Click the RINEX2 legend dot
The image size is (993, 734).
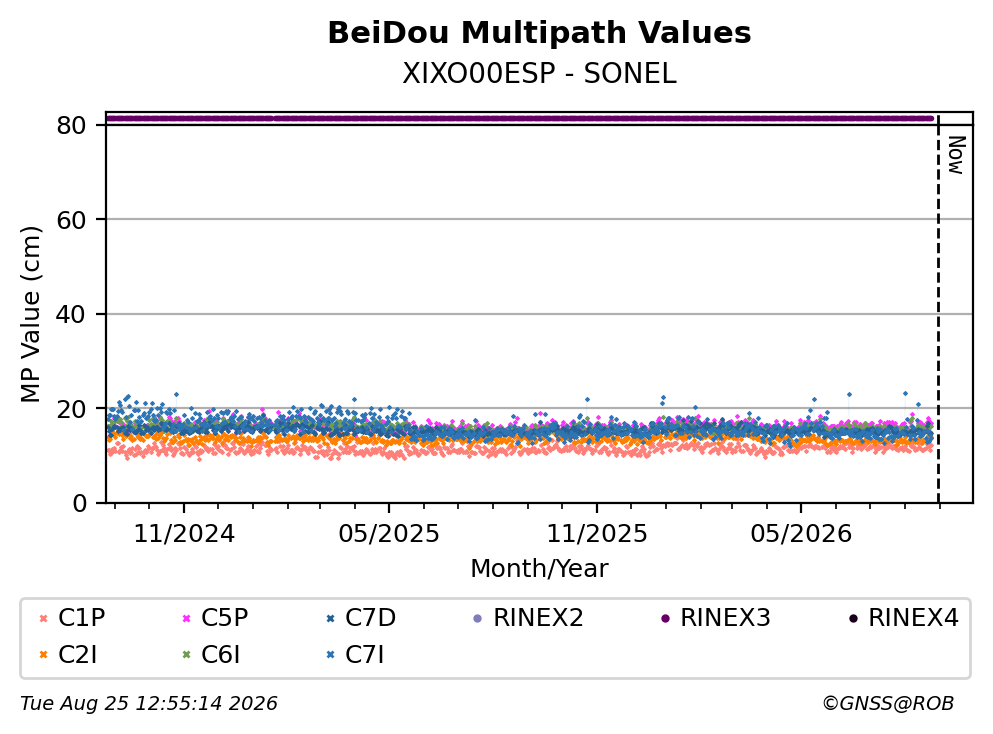click(478, 619)
